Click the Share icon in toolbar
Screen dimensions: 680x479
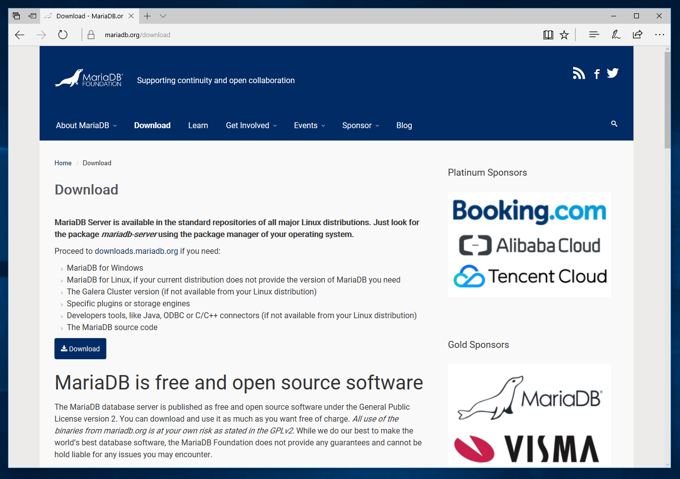638,34
